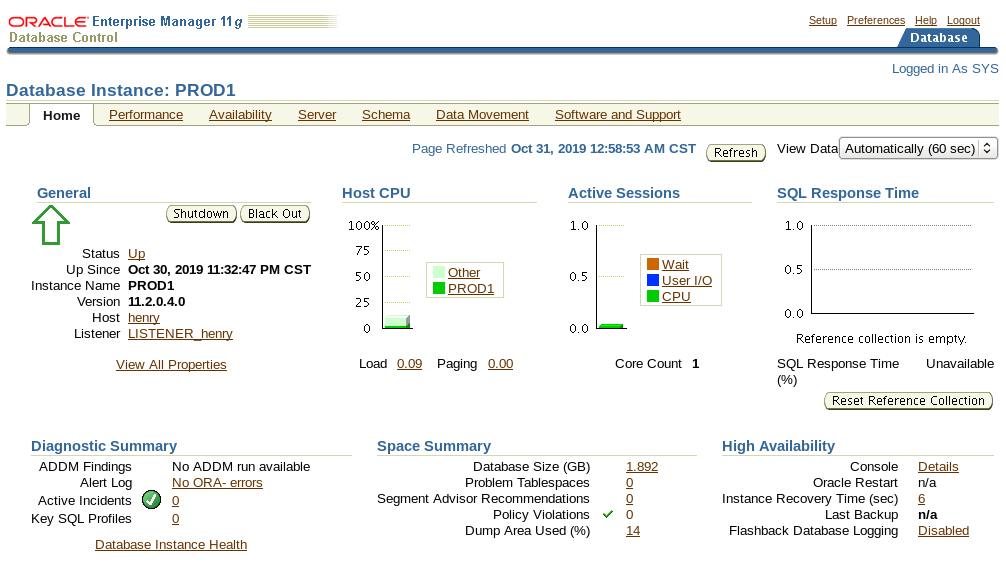Click the CPU green legend swatch in Active Sessions
The width and height of the screenshot is (1006, 575).
(653, 296)
